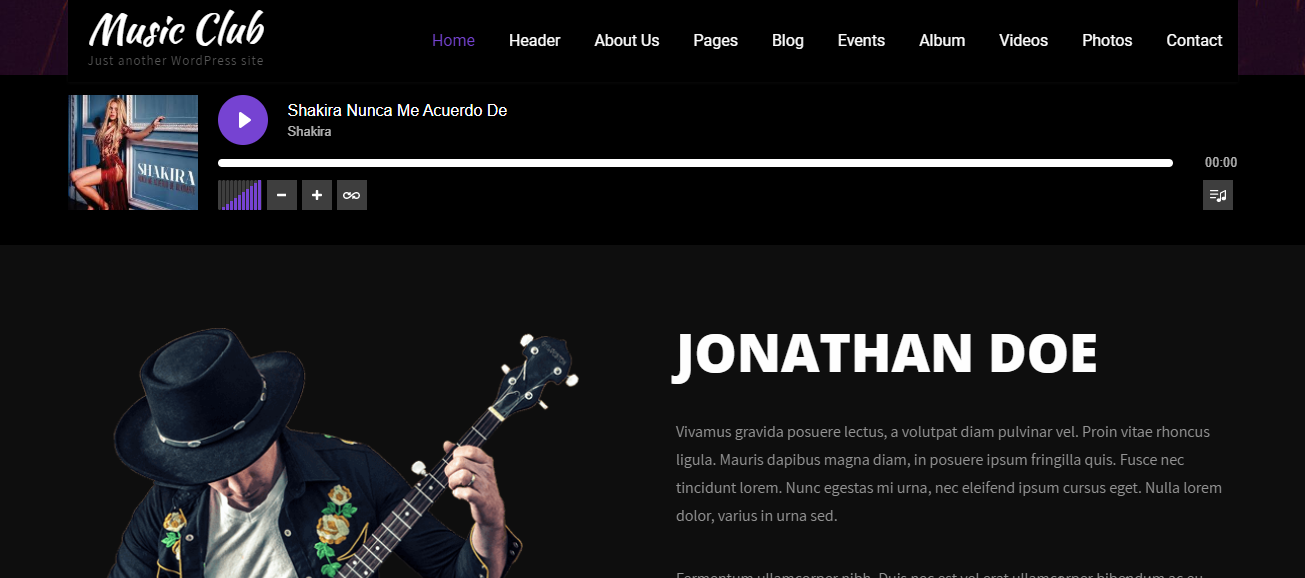1305x578 pixels.
Task: Click the purple volume level bars
Action: coord(240,195)
